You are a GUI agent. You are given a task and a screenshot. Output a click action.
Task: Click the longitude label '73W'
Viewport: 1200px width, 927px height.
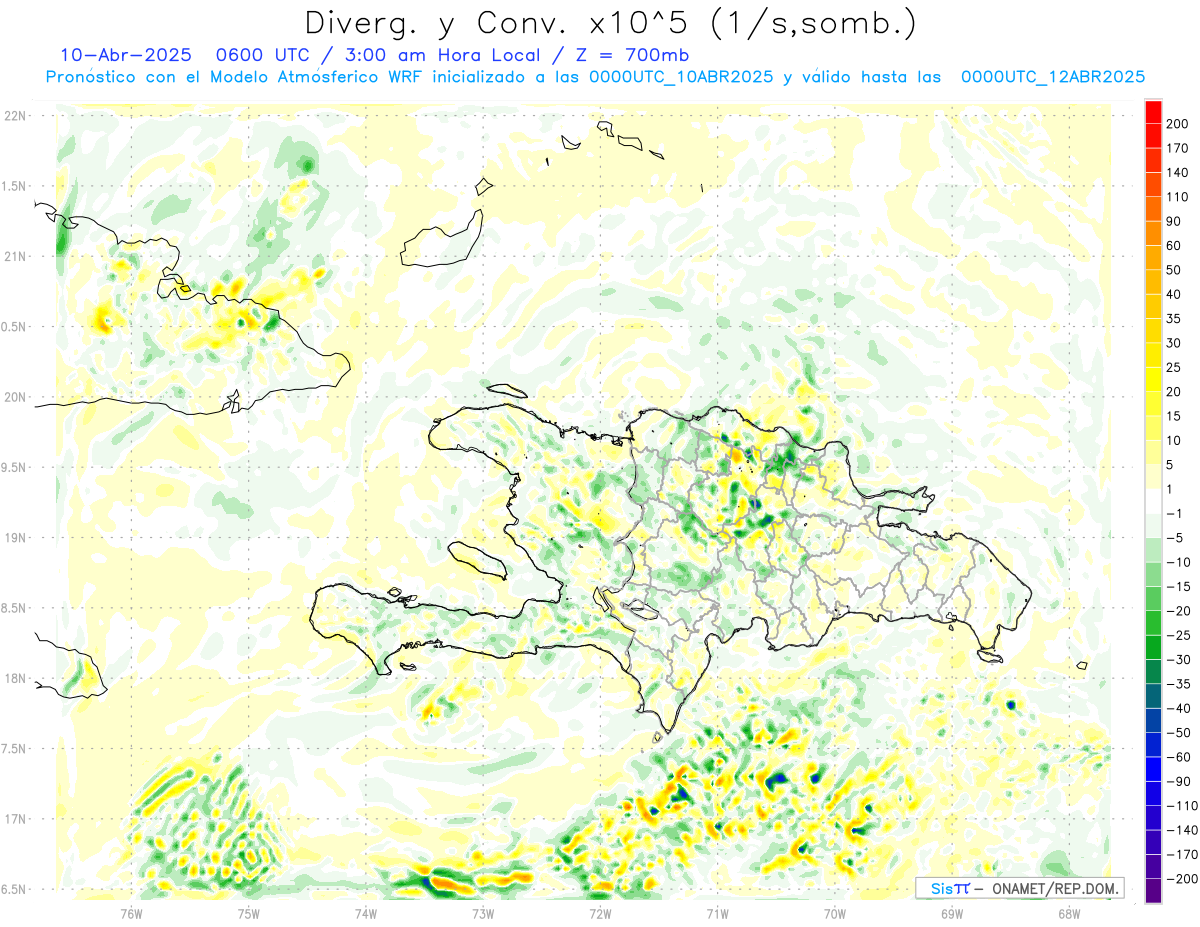tap(483, 913)
